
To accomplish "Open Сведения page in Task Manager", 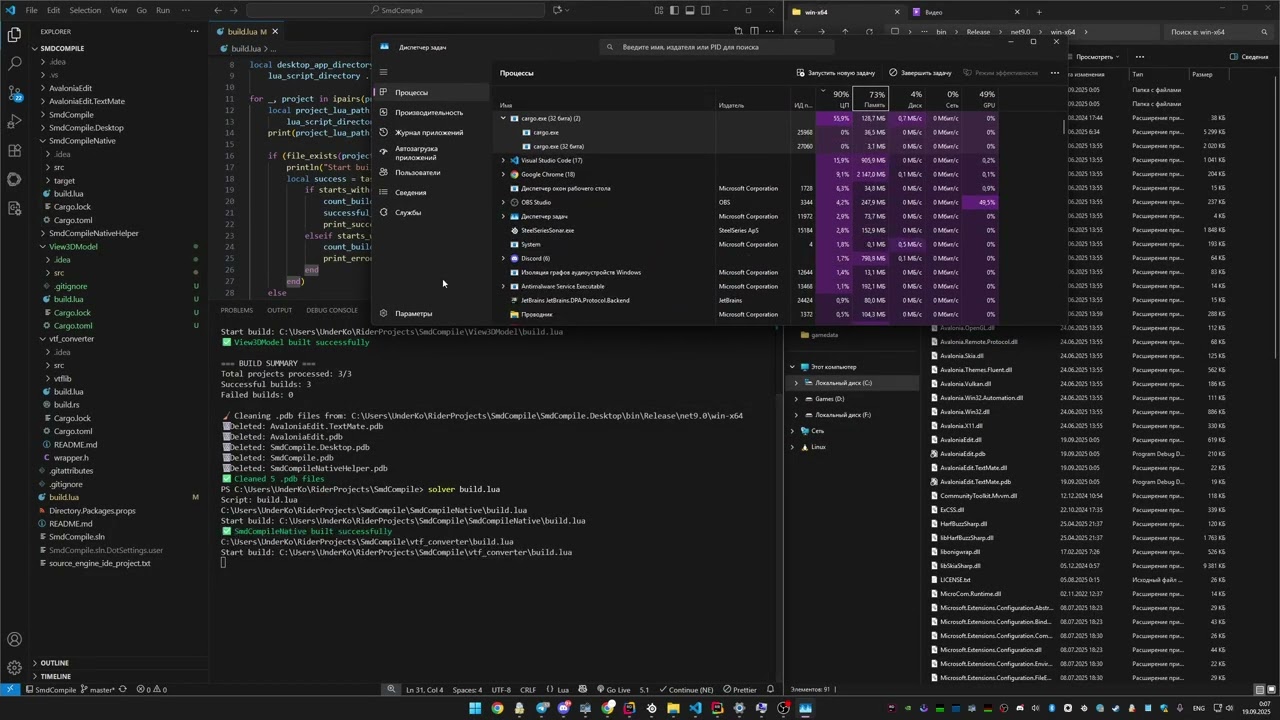I will (x=429, y=192).
